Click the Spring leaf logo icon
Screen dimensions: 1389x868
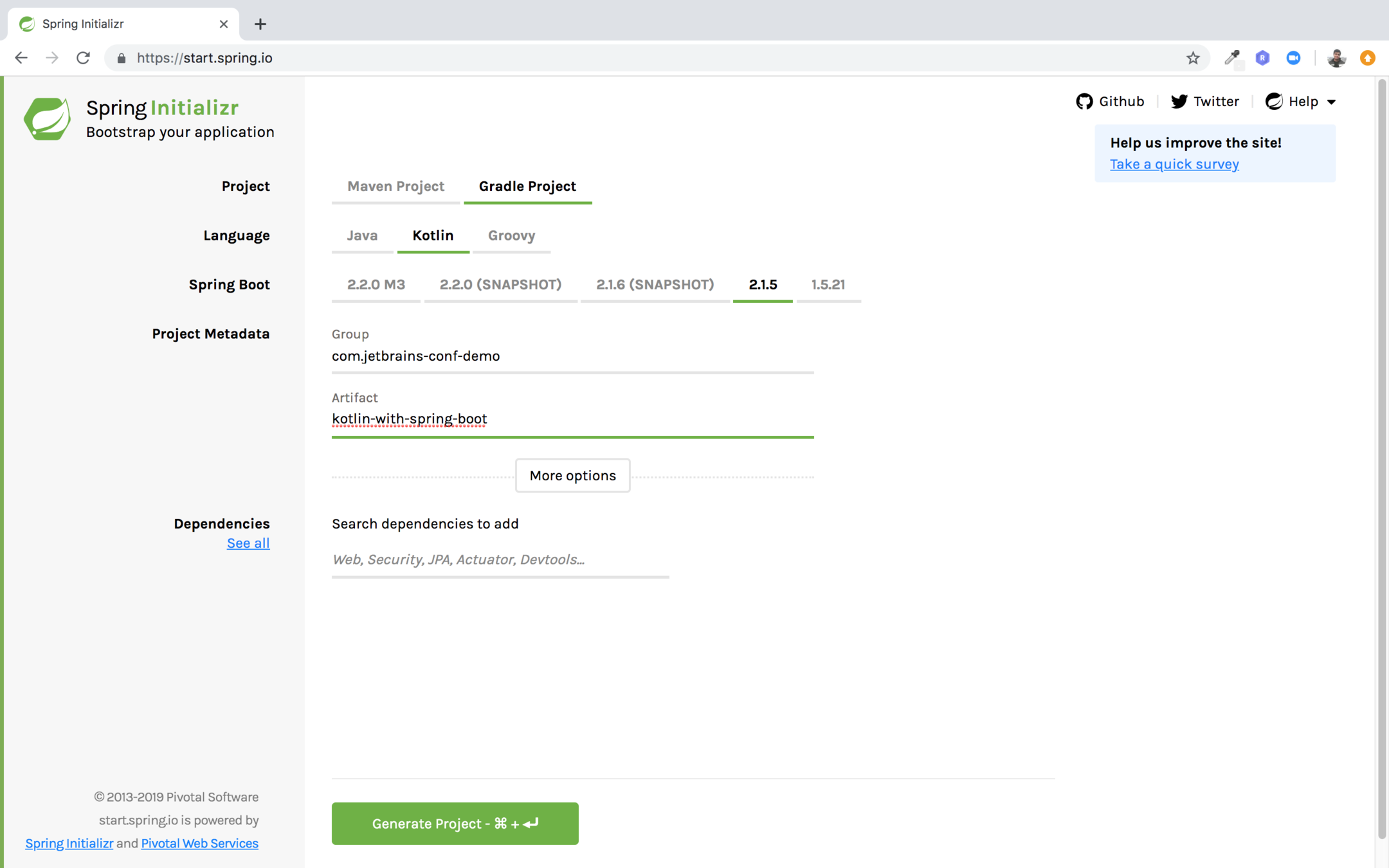click(47, 118)
